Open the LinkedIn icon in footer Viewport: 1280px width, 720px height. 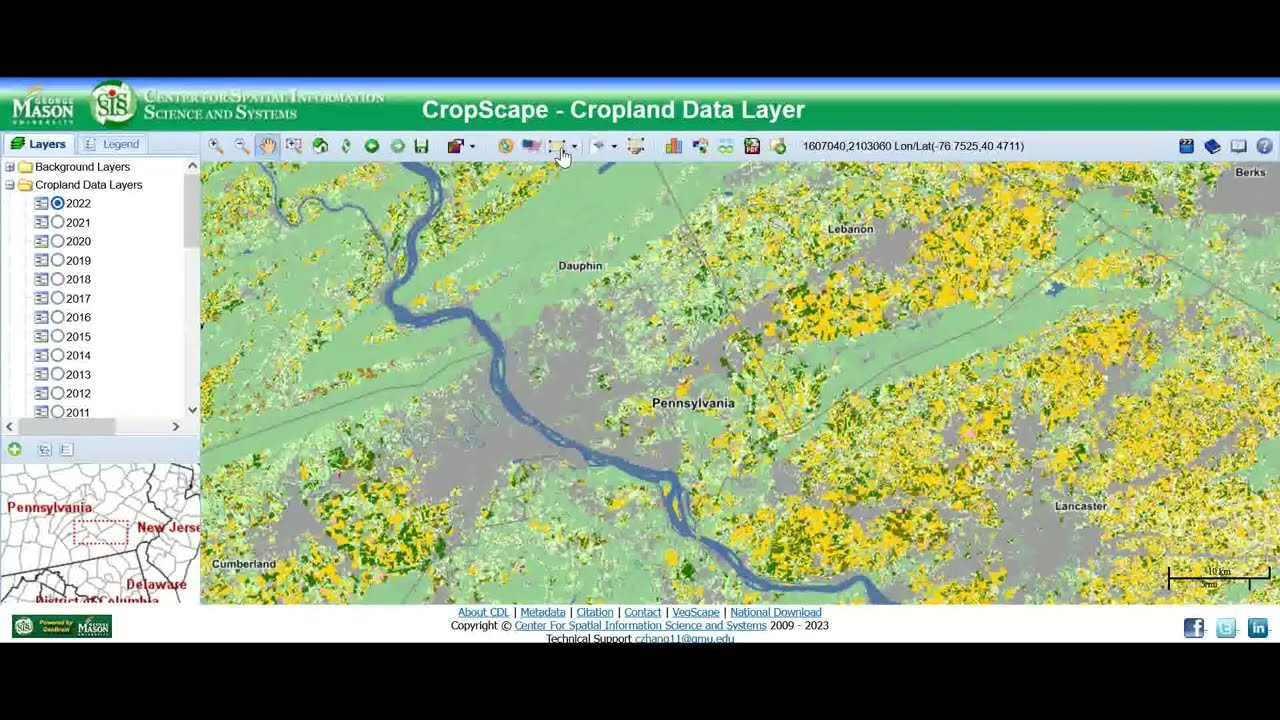tap(1258, 628)
